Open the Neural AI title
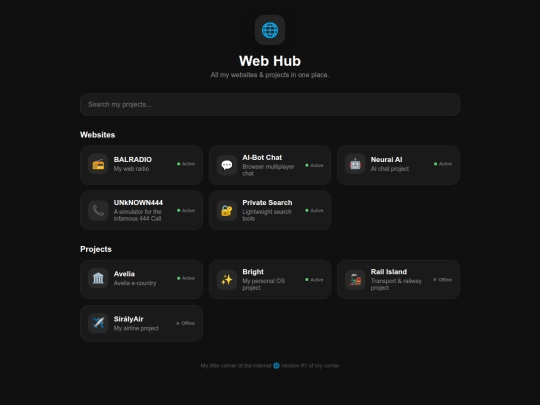 click(386, 159)
